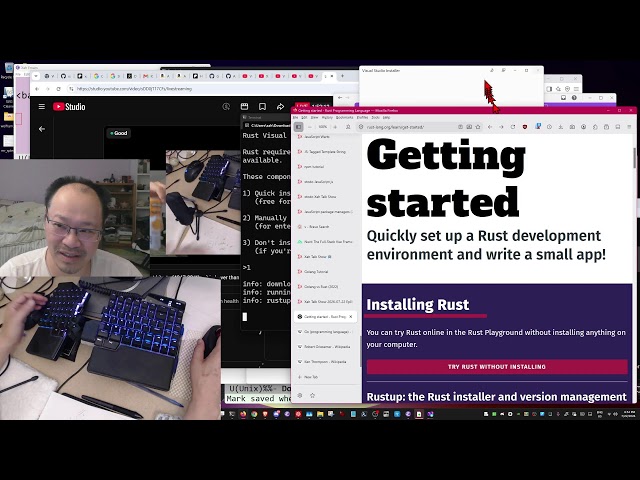Click the TRY RUST WITHOUT INSTALLING button
The width and height of the screenshot is (640, 480).
tap(497, 367)
